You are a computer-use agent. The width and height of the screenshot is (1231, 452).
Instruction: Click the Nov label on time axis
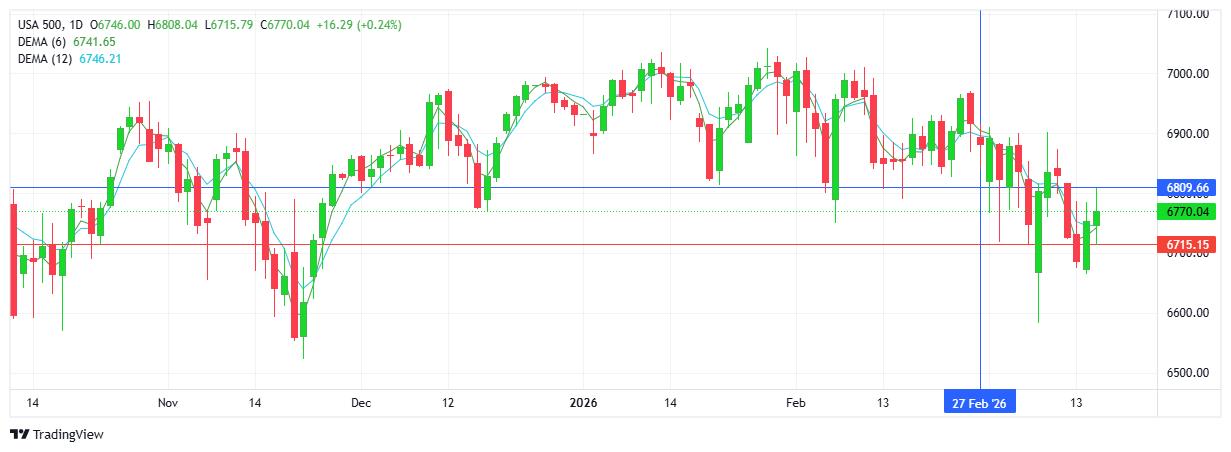[x=167, y=402]
